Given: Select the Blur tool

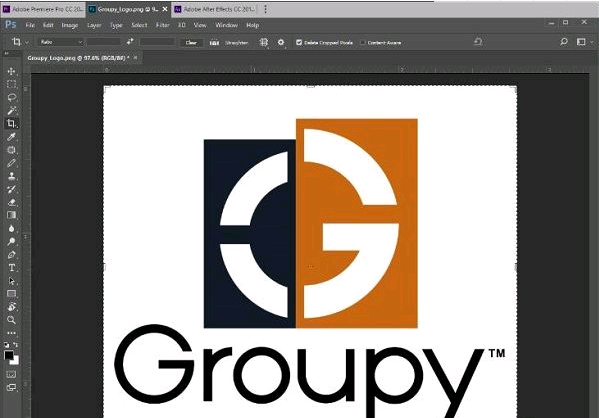Looking at the screenshot, I should 11,228.
